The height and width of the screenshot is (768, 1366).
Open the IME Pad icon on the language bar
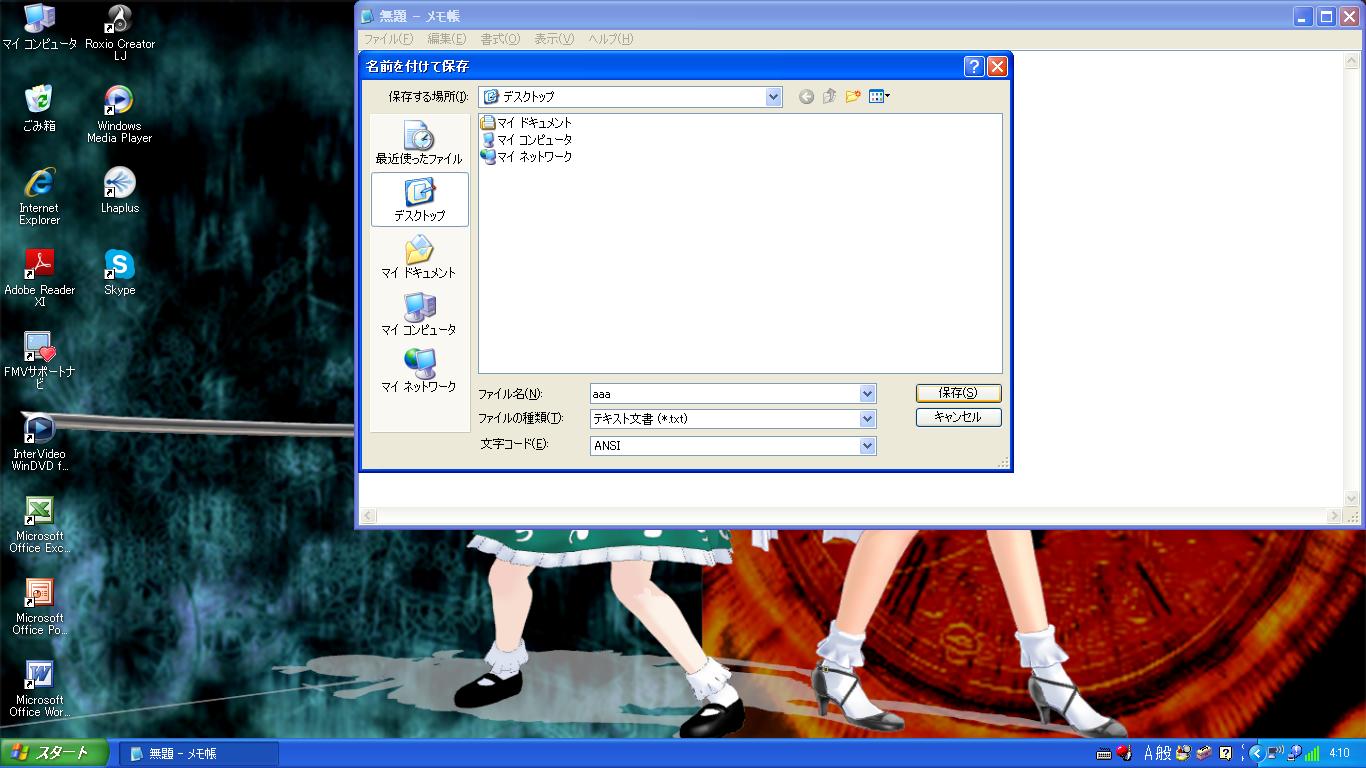[x=1184, y=753]
